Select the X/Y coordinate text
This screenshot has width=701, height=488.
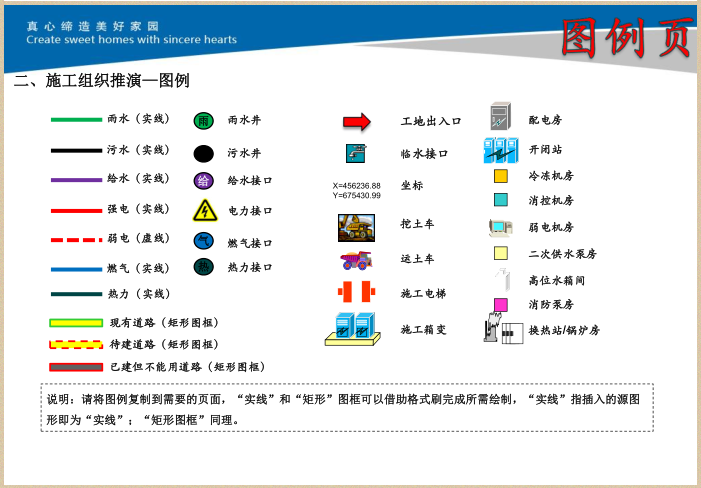pos(356,190)
